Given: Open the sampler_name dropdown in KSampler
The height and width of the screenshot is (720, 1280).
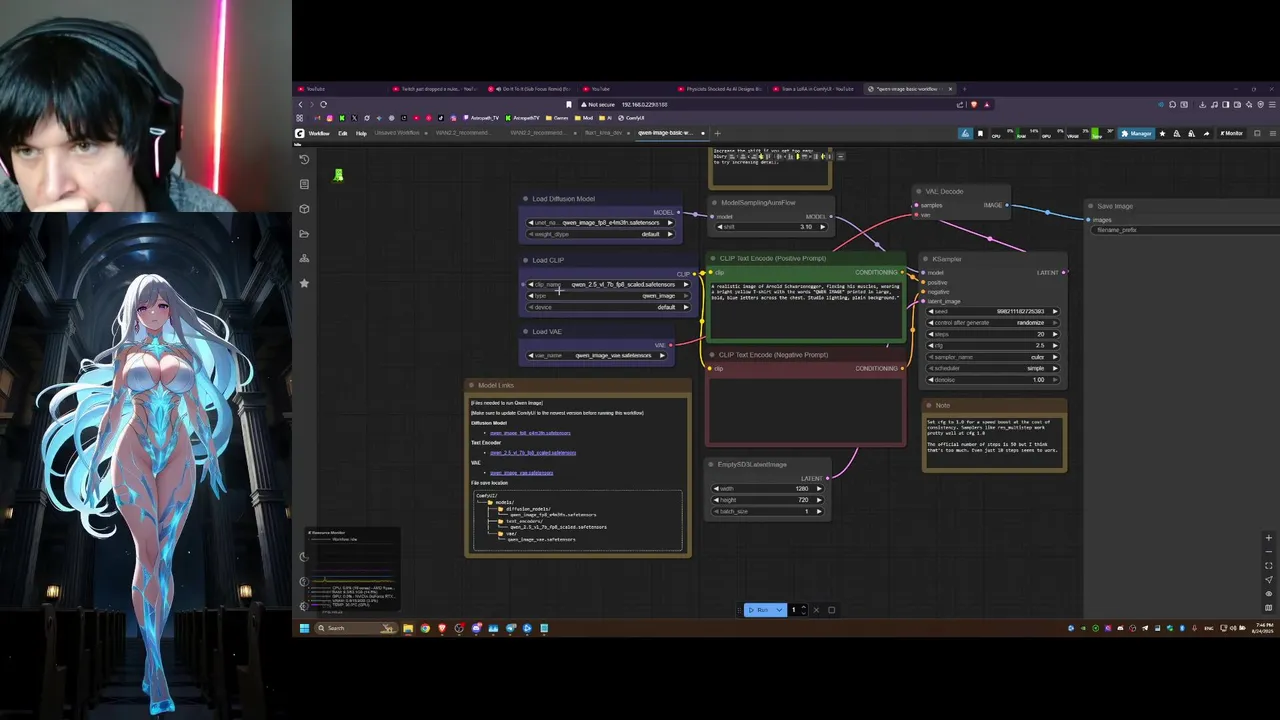Looking at the screenshot, I should point(993,357).
